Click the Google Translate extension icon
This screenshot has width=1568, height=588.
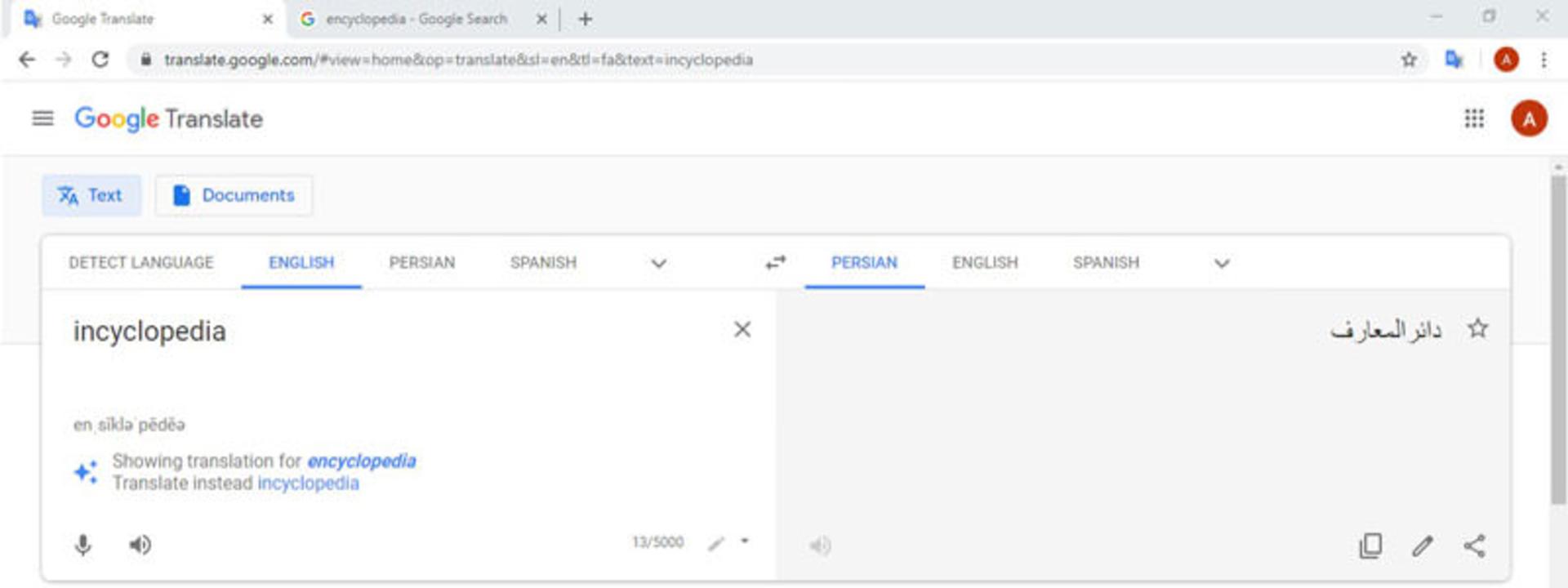(x=1454, y=60)
